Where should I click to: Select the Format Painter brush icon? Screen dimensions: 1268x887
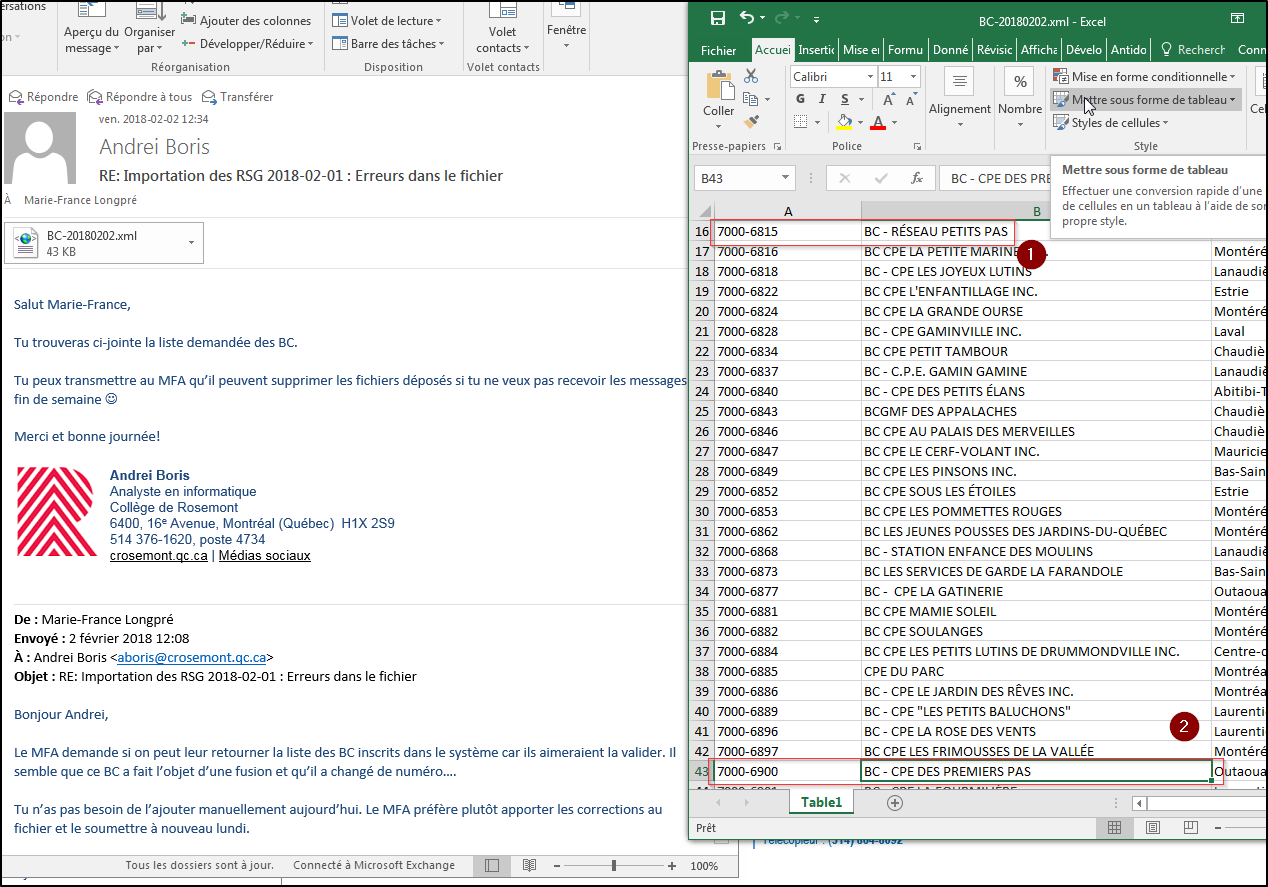tap(751, 122)
